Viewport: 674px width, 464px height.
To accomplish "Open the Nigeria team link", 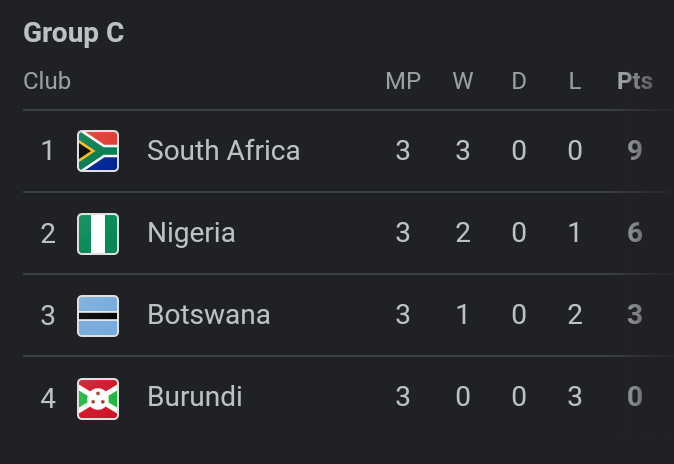I will pos(191,234).
